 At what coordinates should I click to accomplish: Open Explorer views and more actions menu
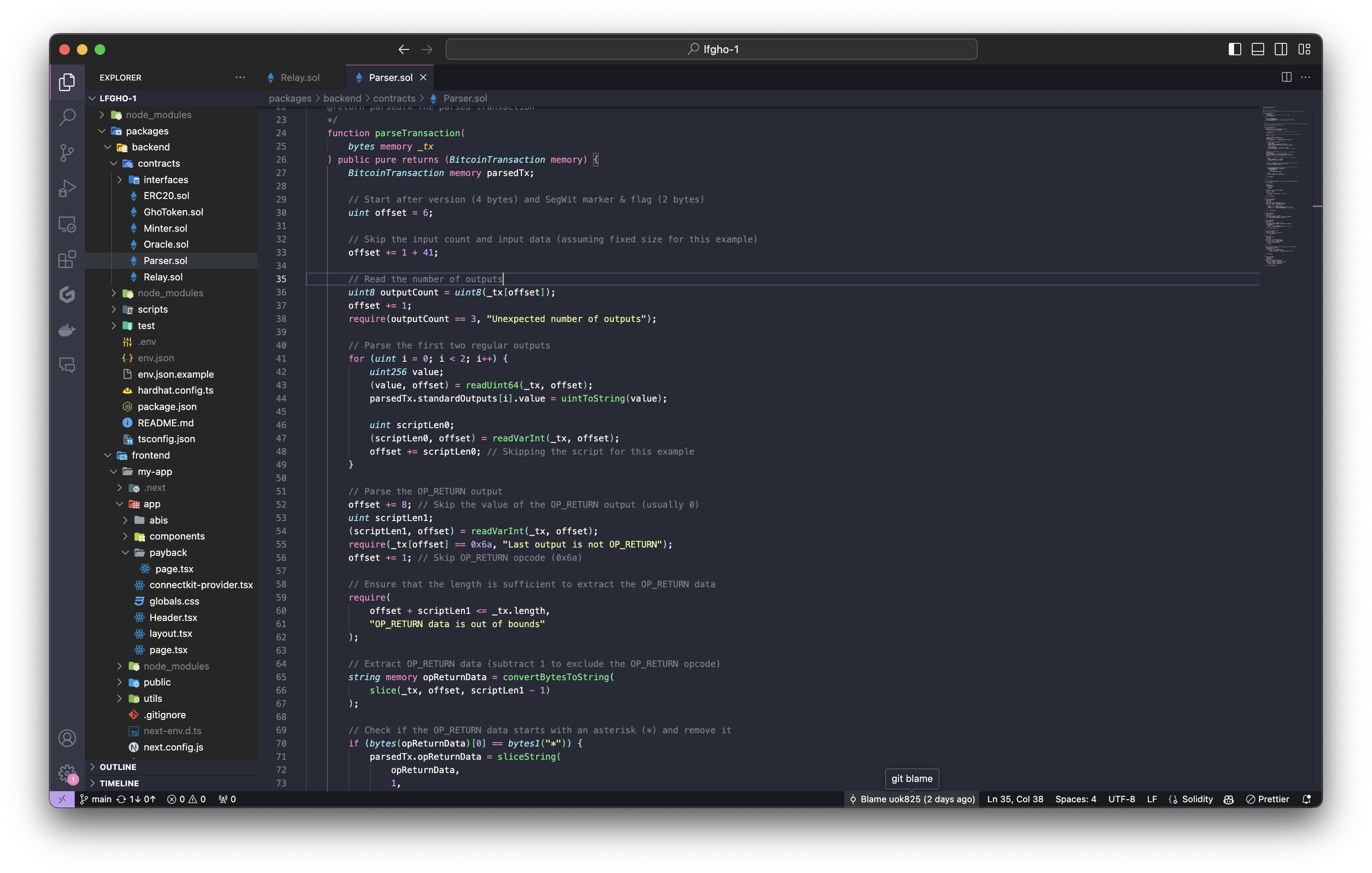[x=240, y=77]
